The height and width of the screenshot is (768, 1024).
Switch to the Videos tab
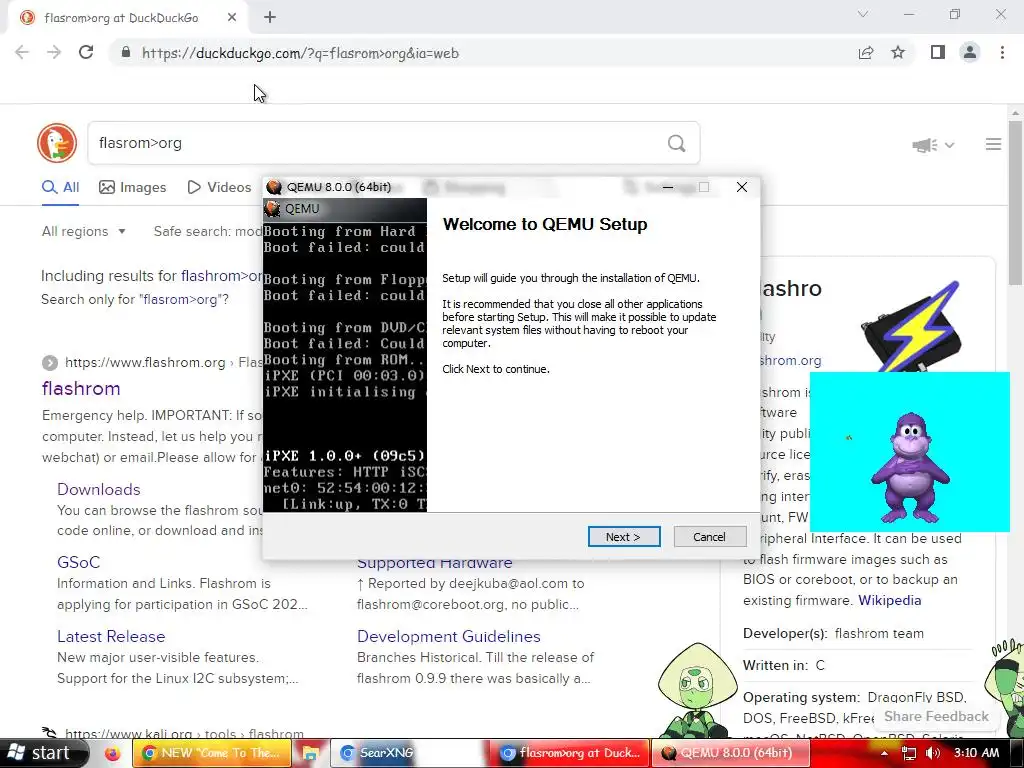tap(219, 187)
